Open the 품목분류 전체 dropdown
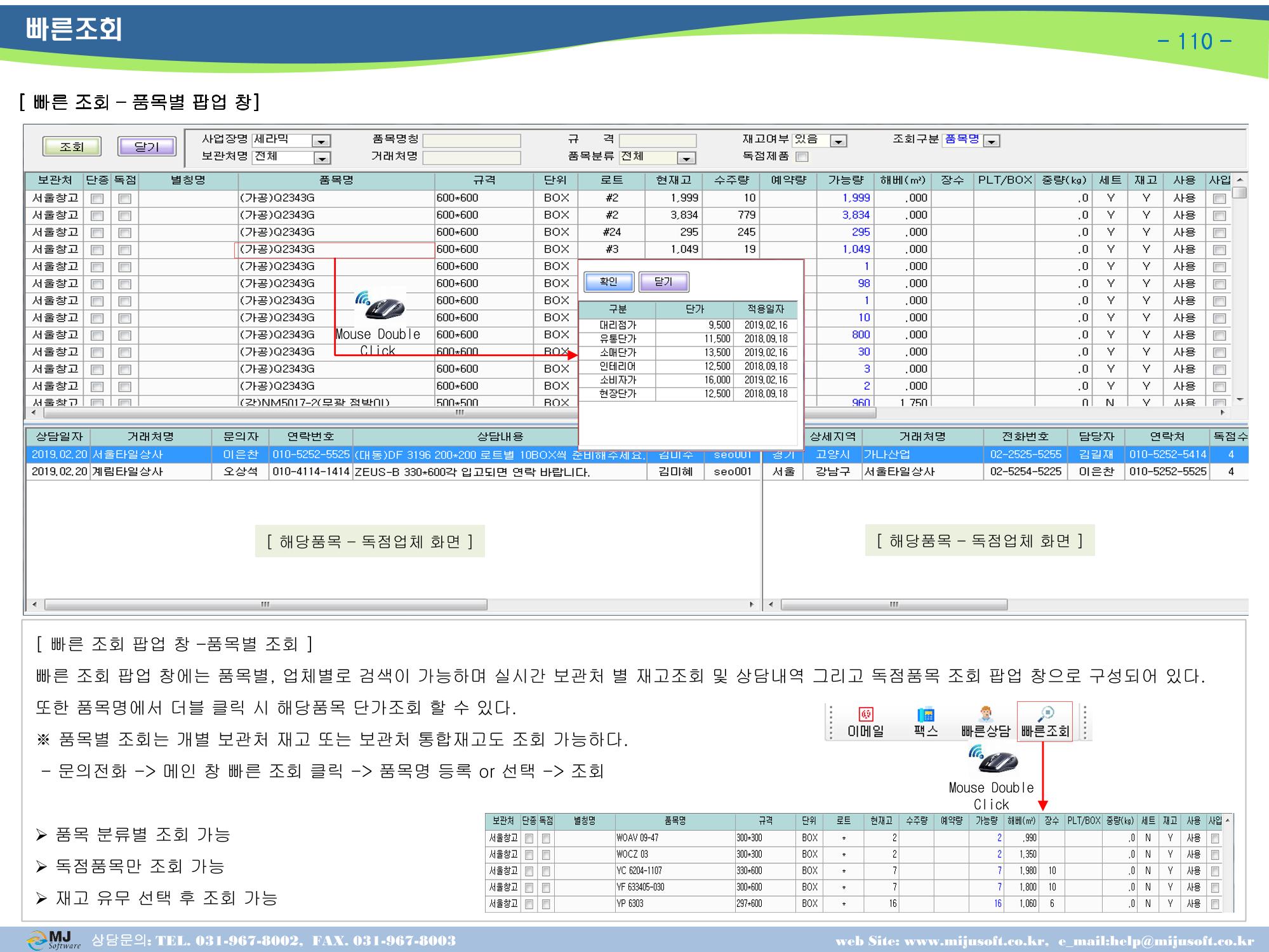Image resolution: width=1269 pixels, height=952 pixels. [x=686, y=158]
